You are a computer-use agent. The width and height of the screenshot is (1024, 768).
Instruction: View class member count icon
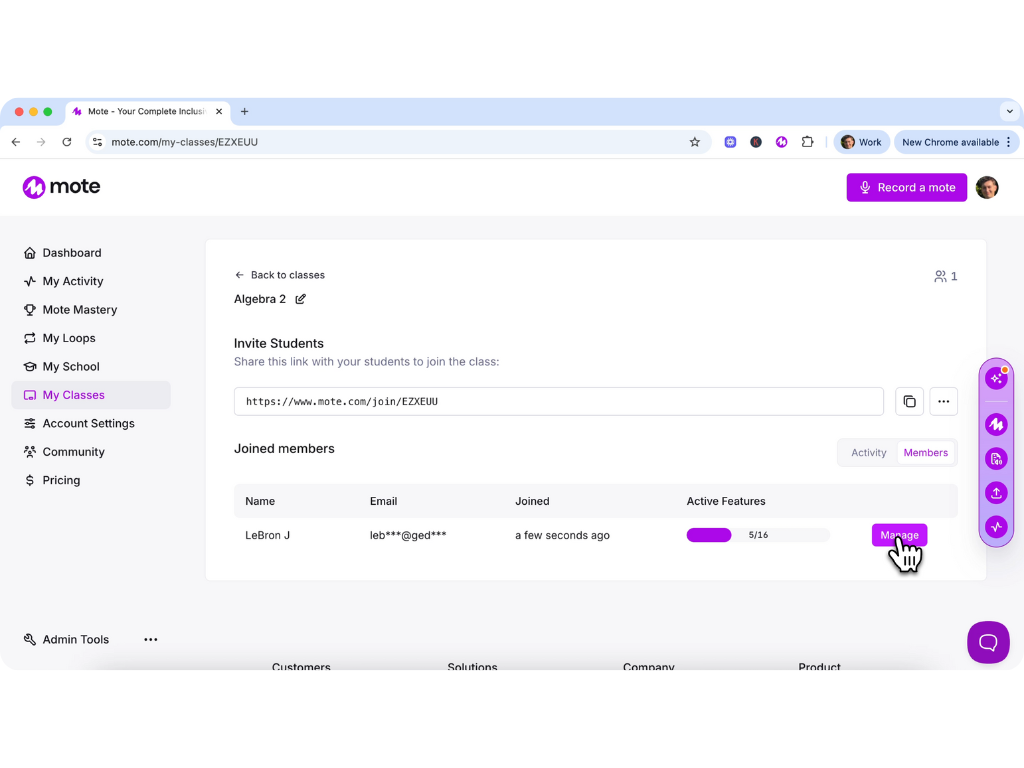pyautogui.click(x=945, y=276)
